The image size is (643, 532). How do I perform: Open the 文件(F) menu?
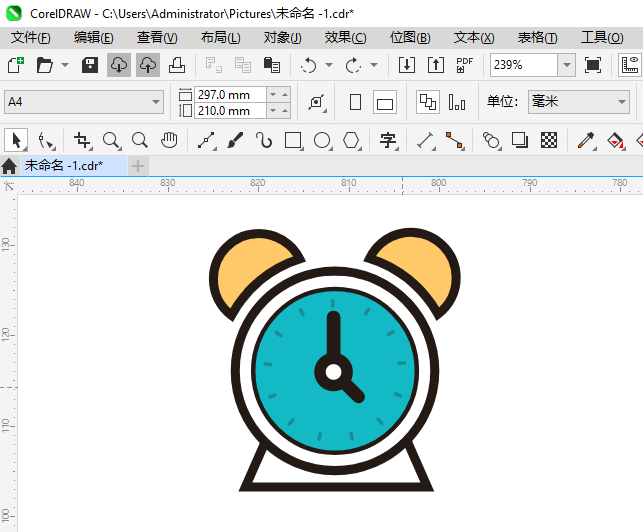(x=31, y=38)
